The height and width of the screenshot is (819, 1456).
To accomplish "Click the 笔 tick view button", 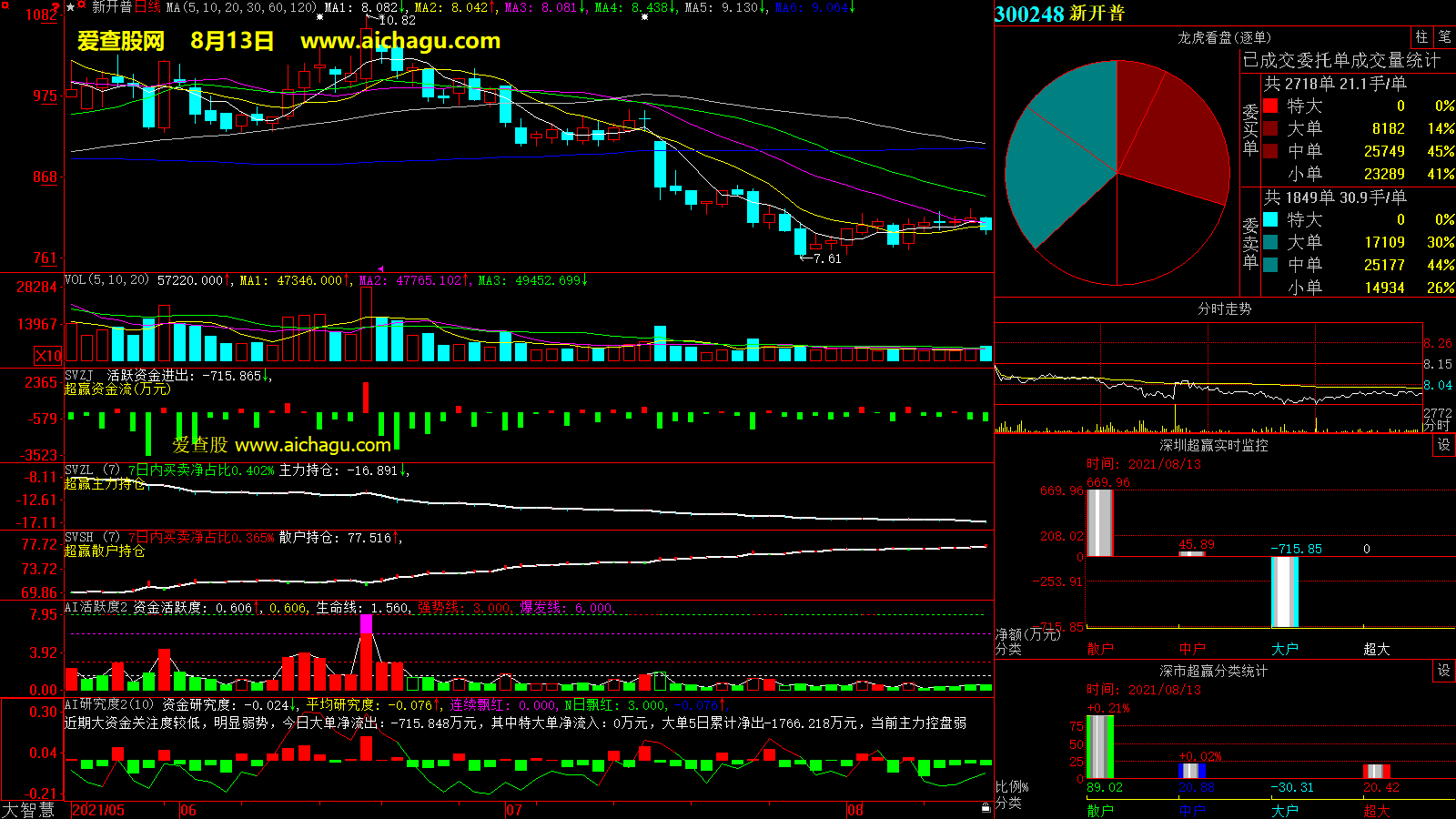I will 1444,37.
